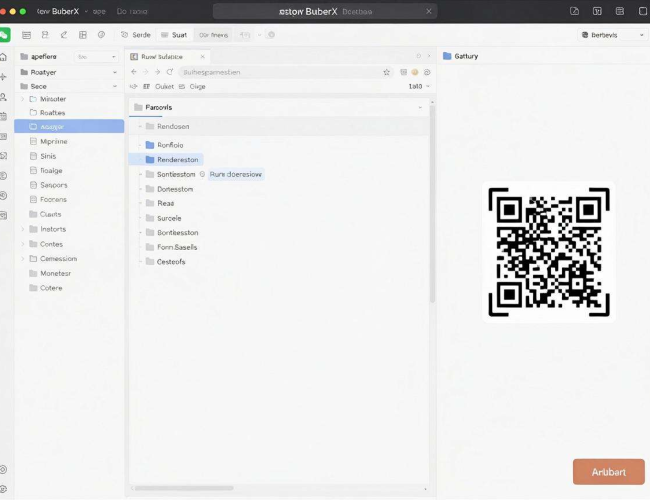Select Roattes in the sidebar tree
The image size is (650, 500).
coord(52,113)
